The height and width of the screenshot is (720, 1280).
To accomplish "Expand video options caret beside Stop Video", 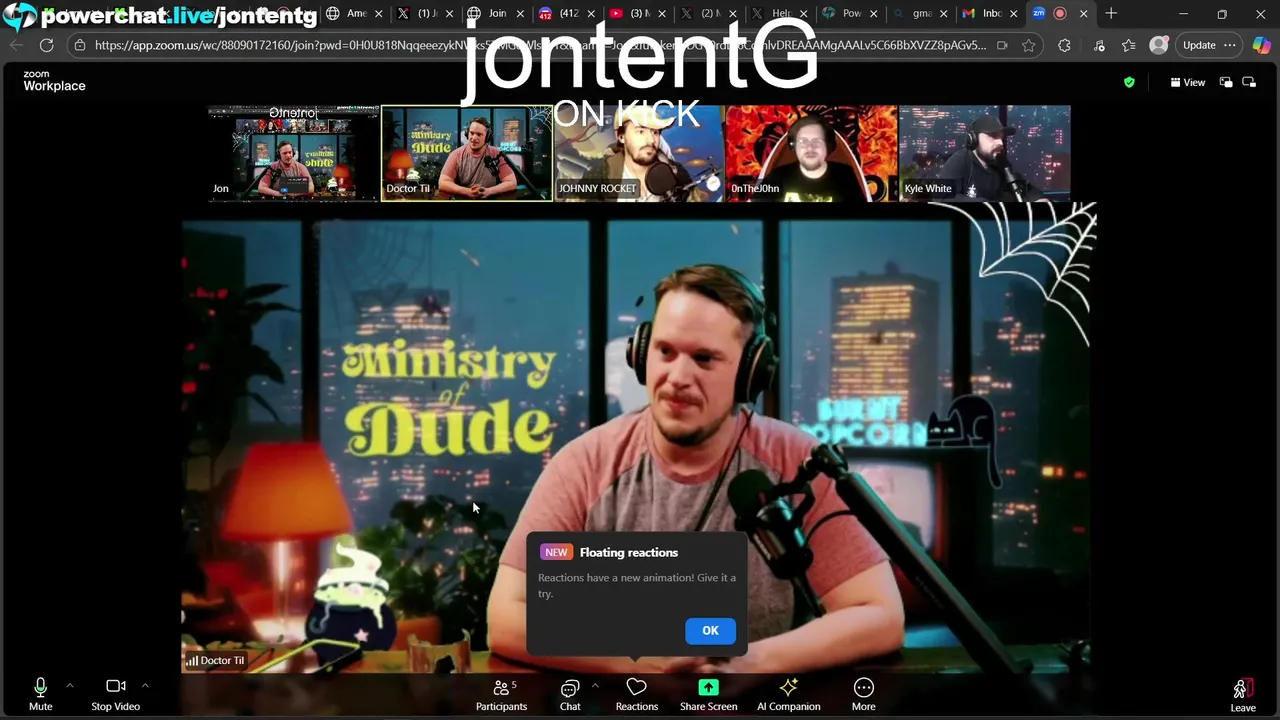I will coord(145,686).
